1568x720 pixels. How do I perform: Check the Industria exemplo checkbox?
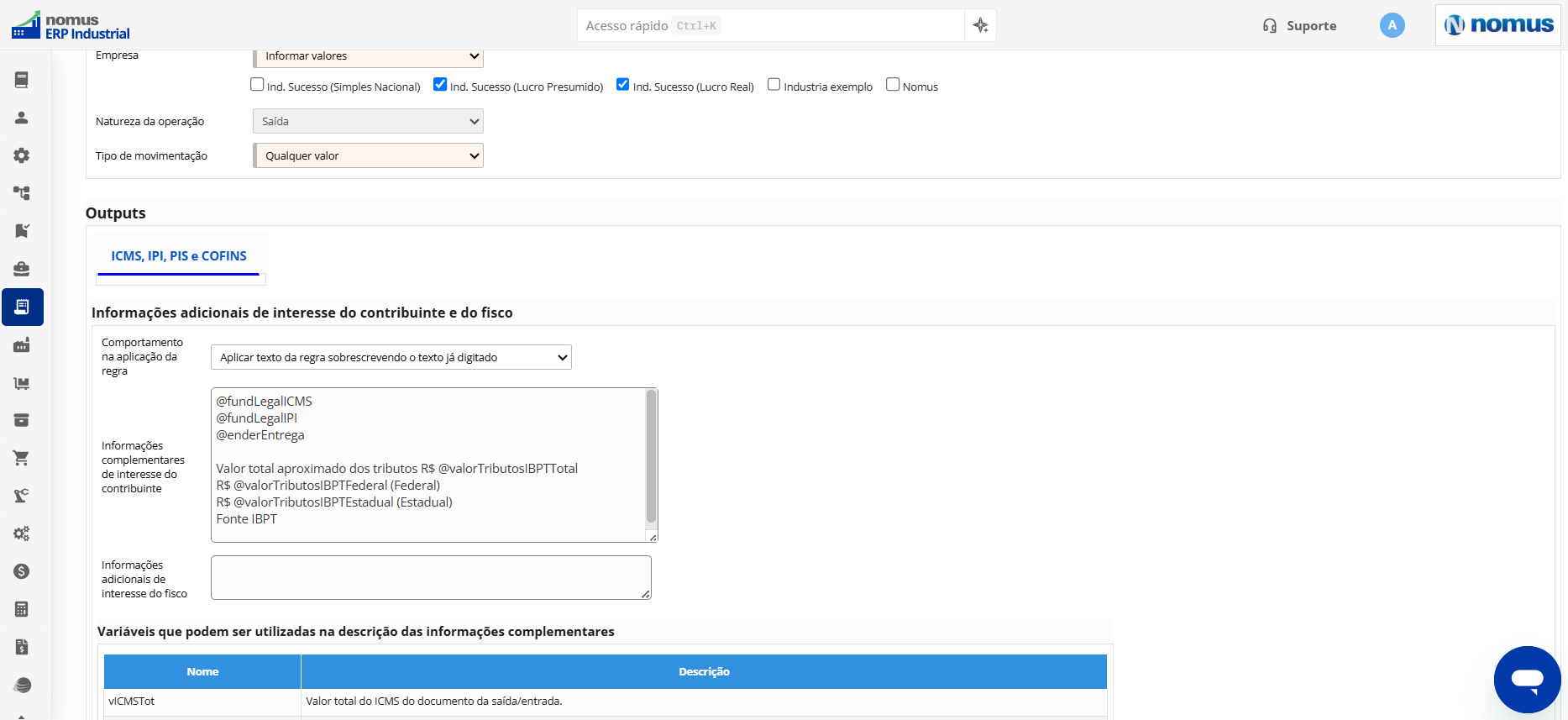[x=774, y=84]
